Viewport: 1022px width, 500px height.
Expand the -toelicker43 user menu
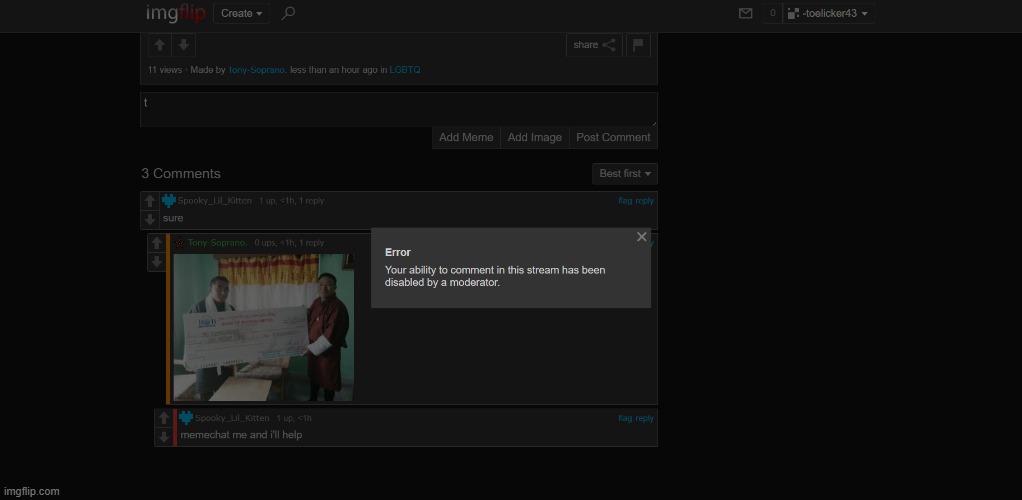[829, 14]
